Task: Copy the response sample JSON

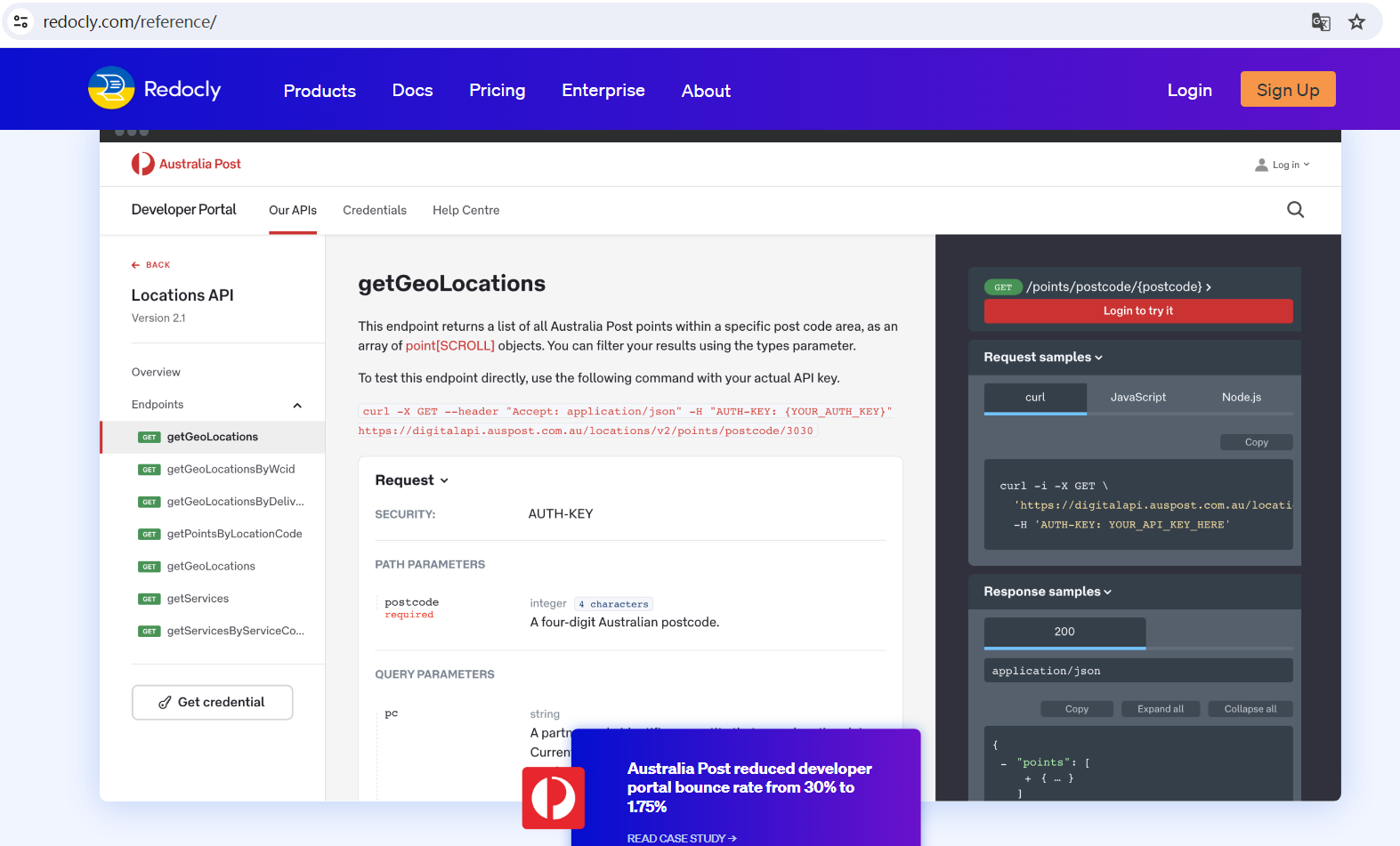Action: click(x=1077, y=709)
